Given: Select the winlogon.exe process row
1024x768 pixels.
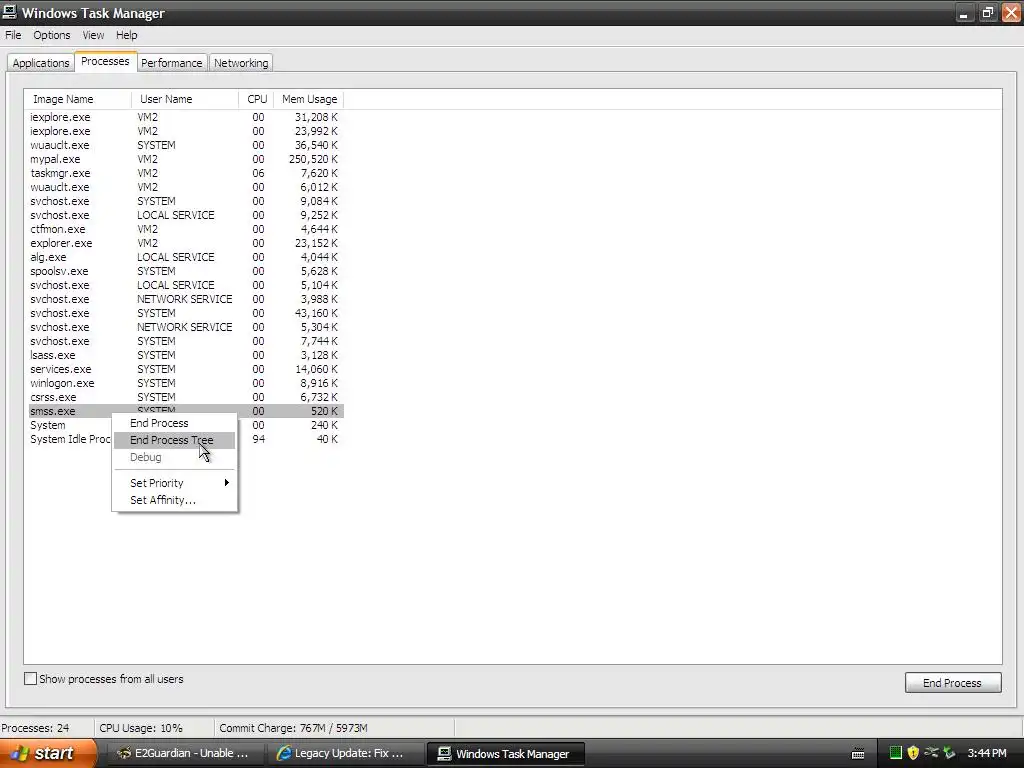Looking at the screenshot, I should pyautogui.click(x=186, y=383).
